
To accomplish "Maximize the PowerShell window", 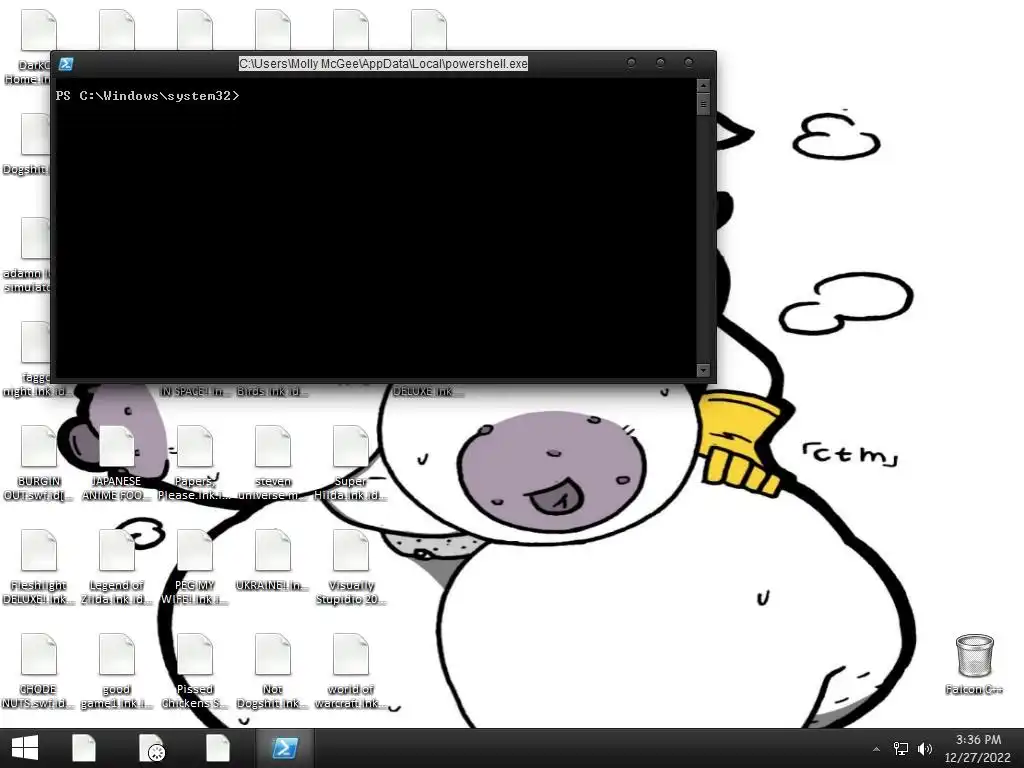I will pos(660,63).
